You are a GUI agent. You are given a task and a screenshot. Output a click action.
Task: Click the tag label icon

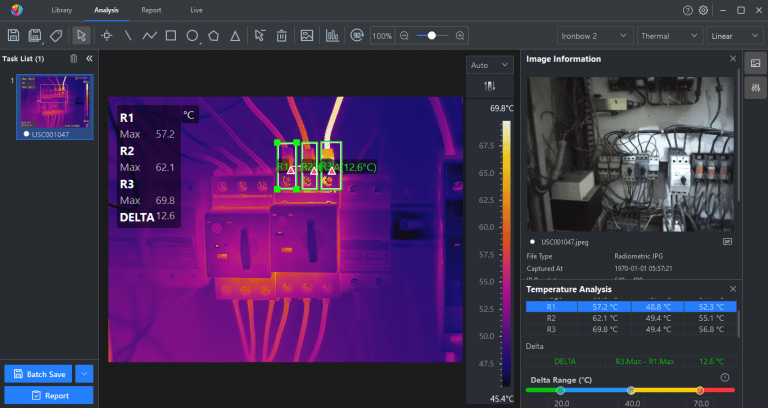56,35
